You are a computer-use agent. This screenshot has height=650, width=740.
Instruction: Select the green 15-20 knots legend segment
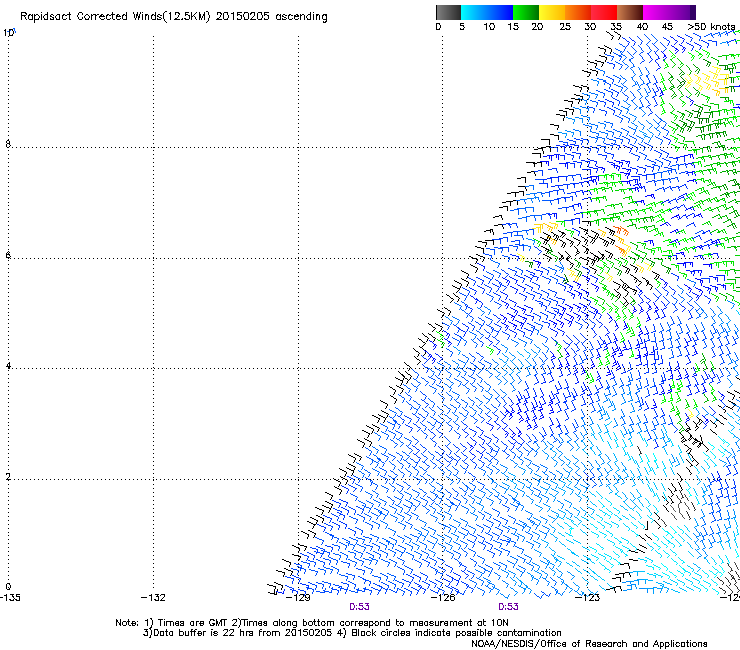[526, 12]
